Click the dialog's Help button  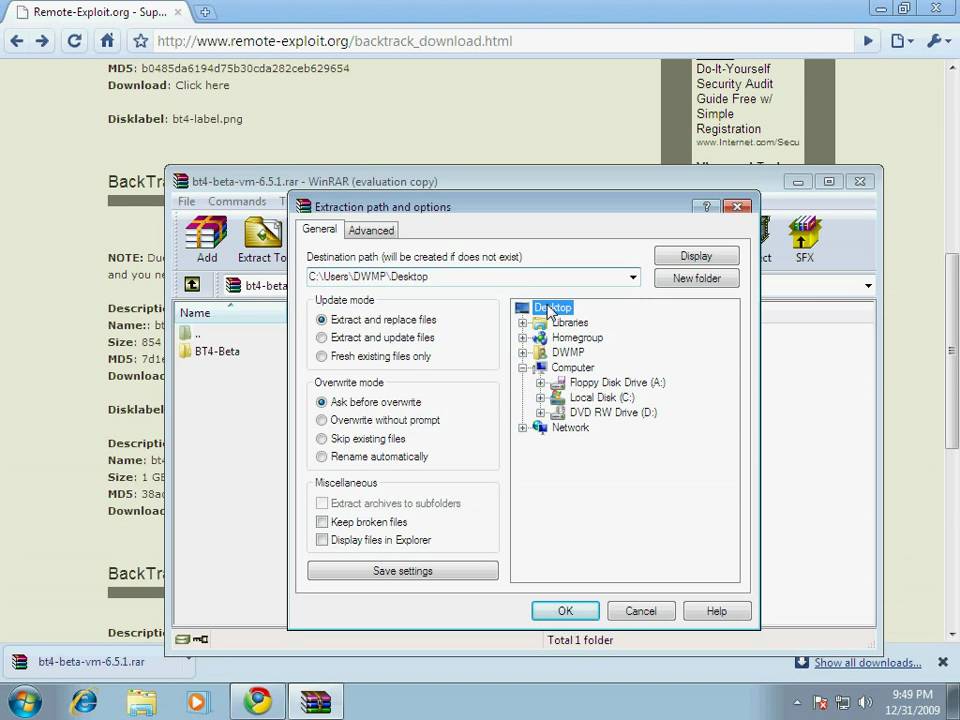pyautogui.click(x=717, y=611)
